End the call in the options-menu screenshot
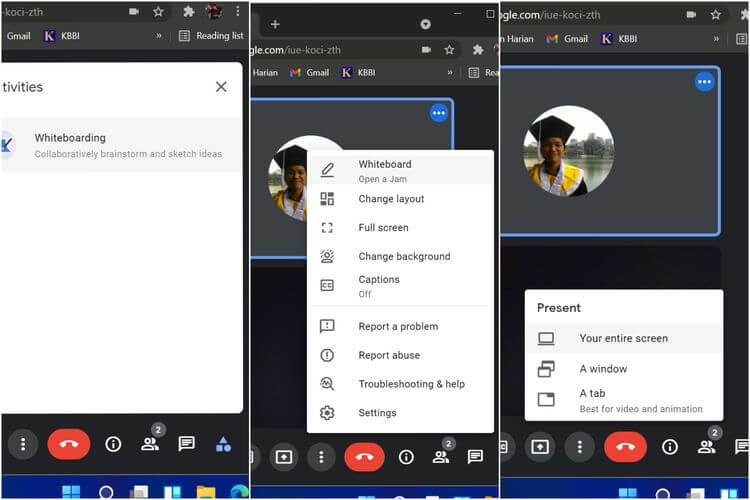This screenshot has width=750, height=500. click(x=364, y=457)
